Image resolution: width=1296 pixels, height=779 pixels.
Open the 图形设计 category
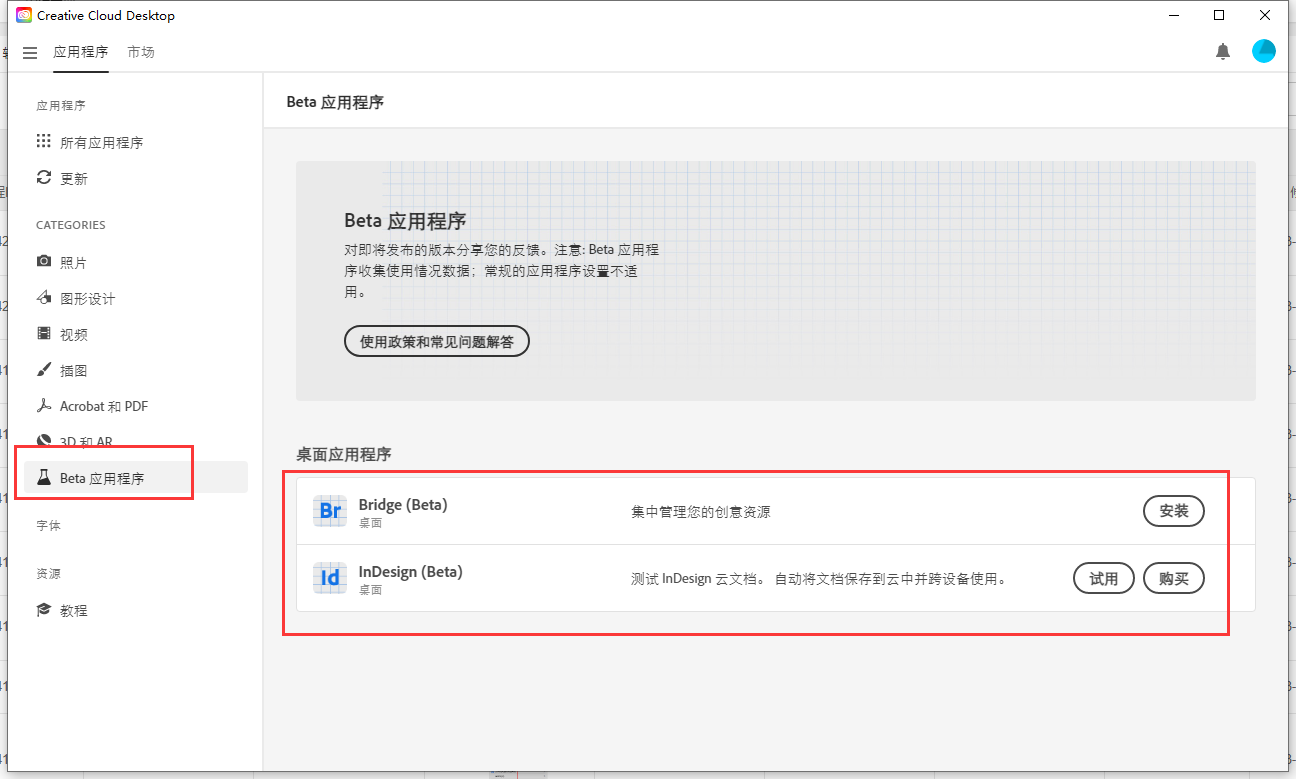pos(88,299)
